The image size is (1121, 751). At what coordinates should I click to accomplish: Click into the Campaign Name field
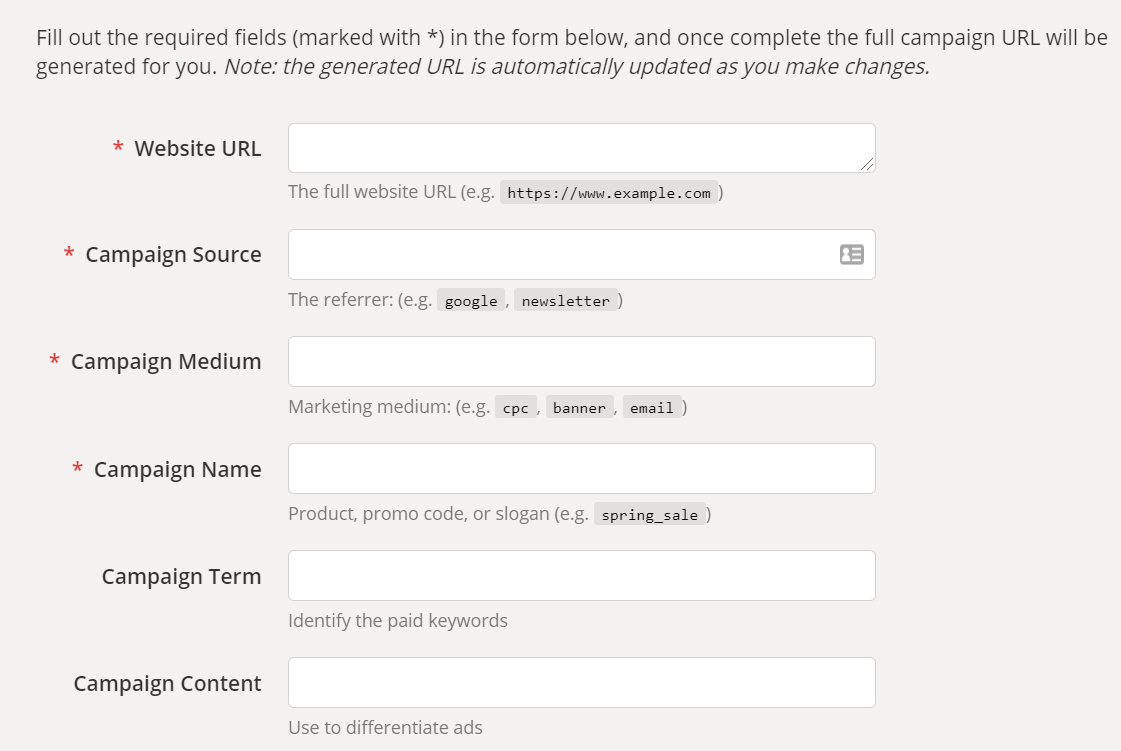tap(581, 469)
